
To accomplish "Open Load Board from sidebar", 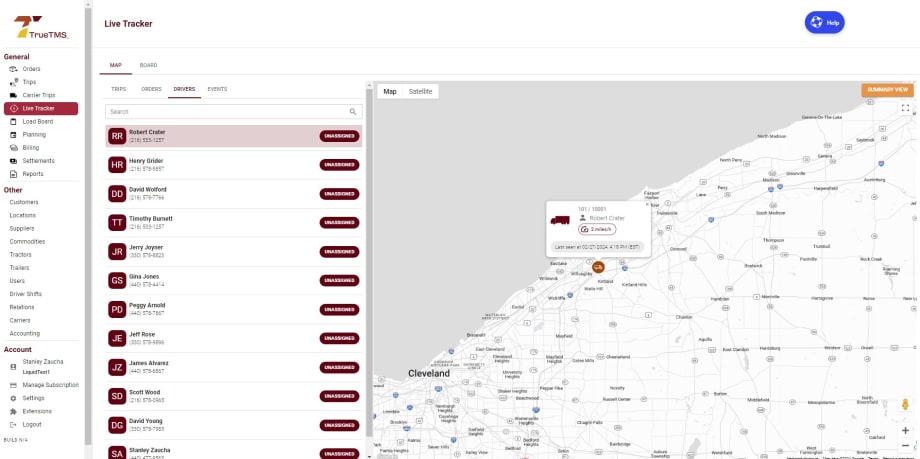I will pos(38,121).
